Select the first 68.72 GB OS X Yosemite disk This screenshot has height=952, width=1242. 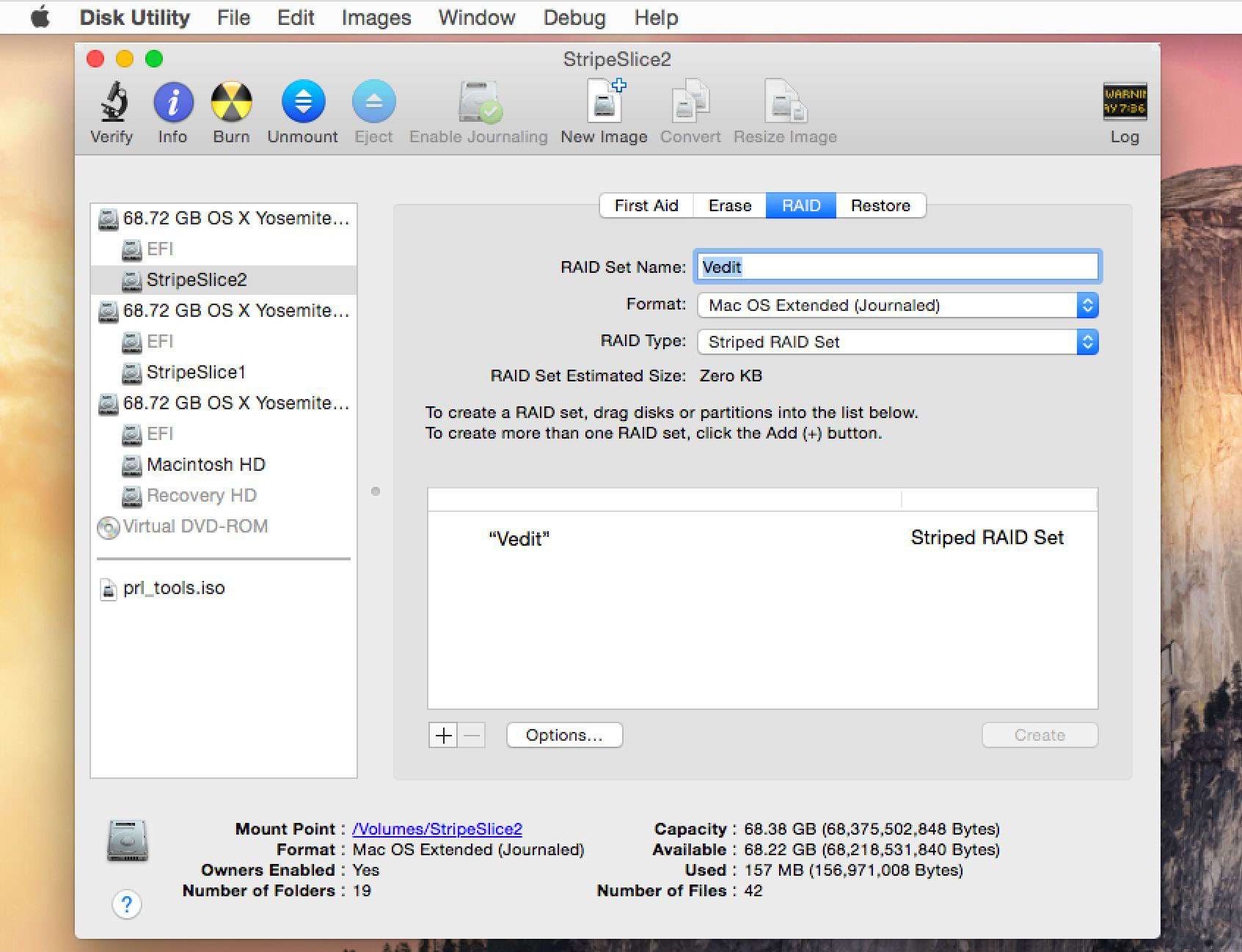click(224, 218)
